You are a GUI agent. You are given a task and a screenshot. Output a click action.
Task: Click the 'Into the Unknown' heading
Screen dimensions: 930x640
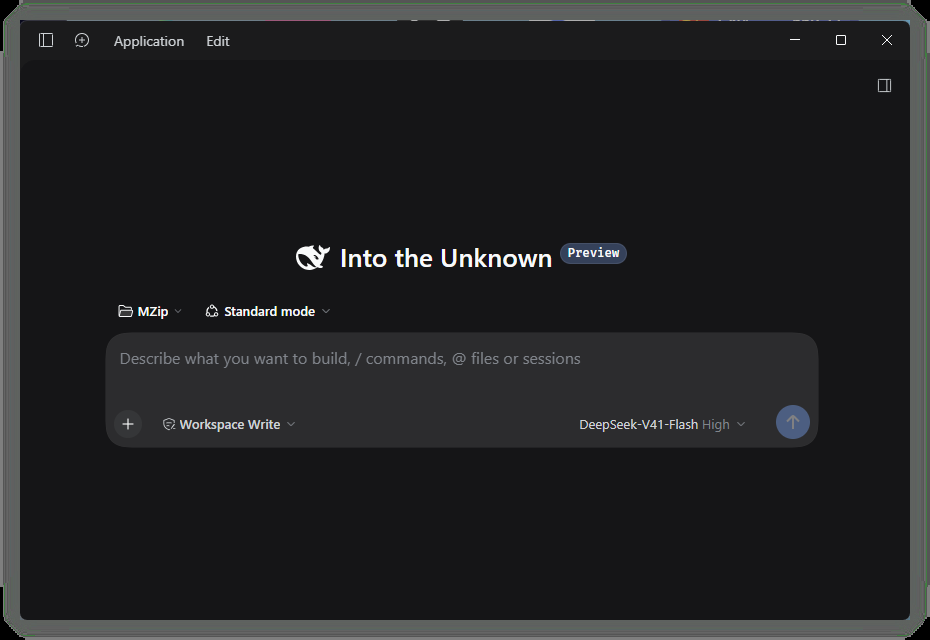tap(446, 259)
